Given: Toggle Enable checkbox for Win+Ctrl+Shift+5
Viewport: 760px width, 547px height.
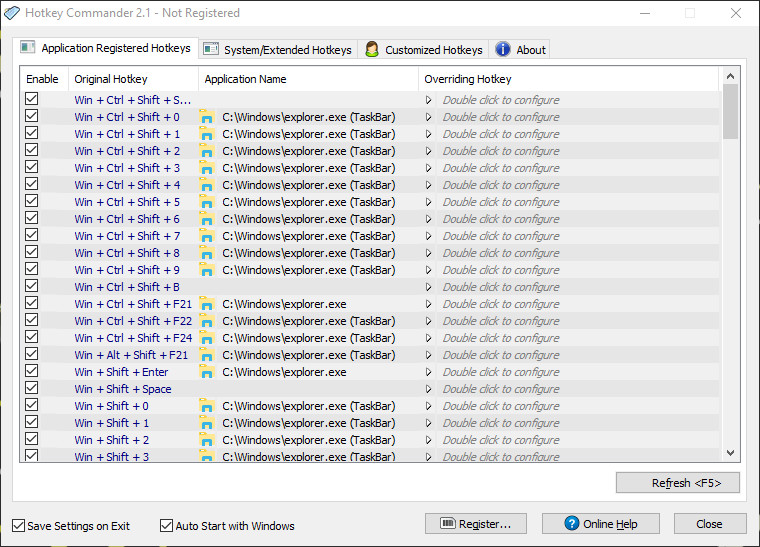Looking at the screenshot, I should click(32, 201).
